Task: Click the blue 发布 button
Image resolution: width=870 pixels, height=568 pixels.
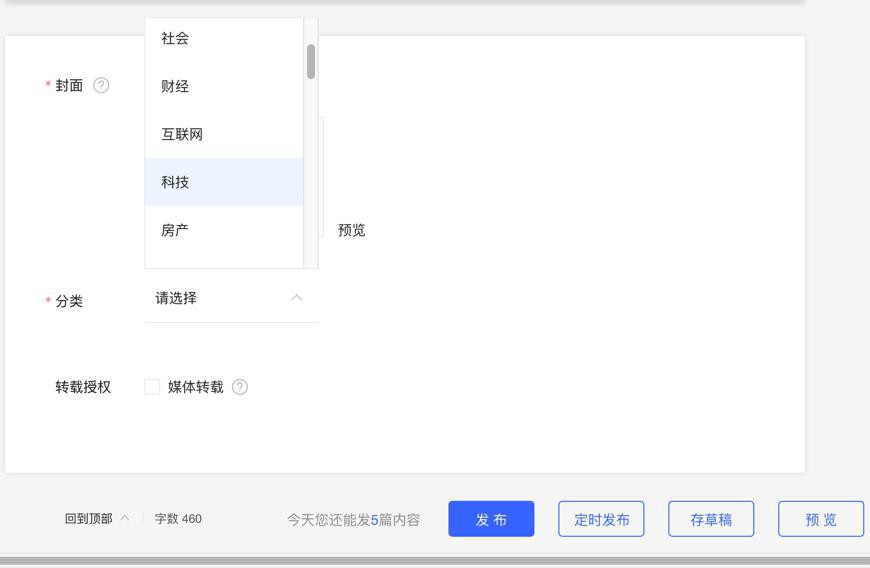Action: click(x=491, y=519)
